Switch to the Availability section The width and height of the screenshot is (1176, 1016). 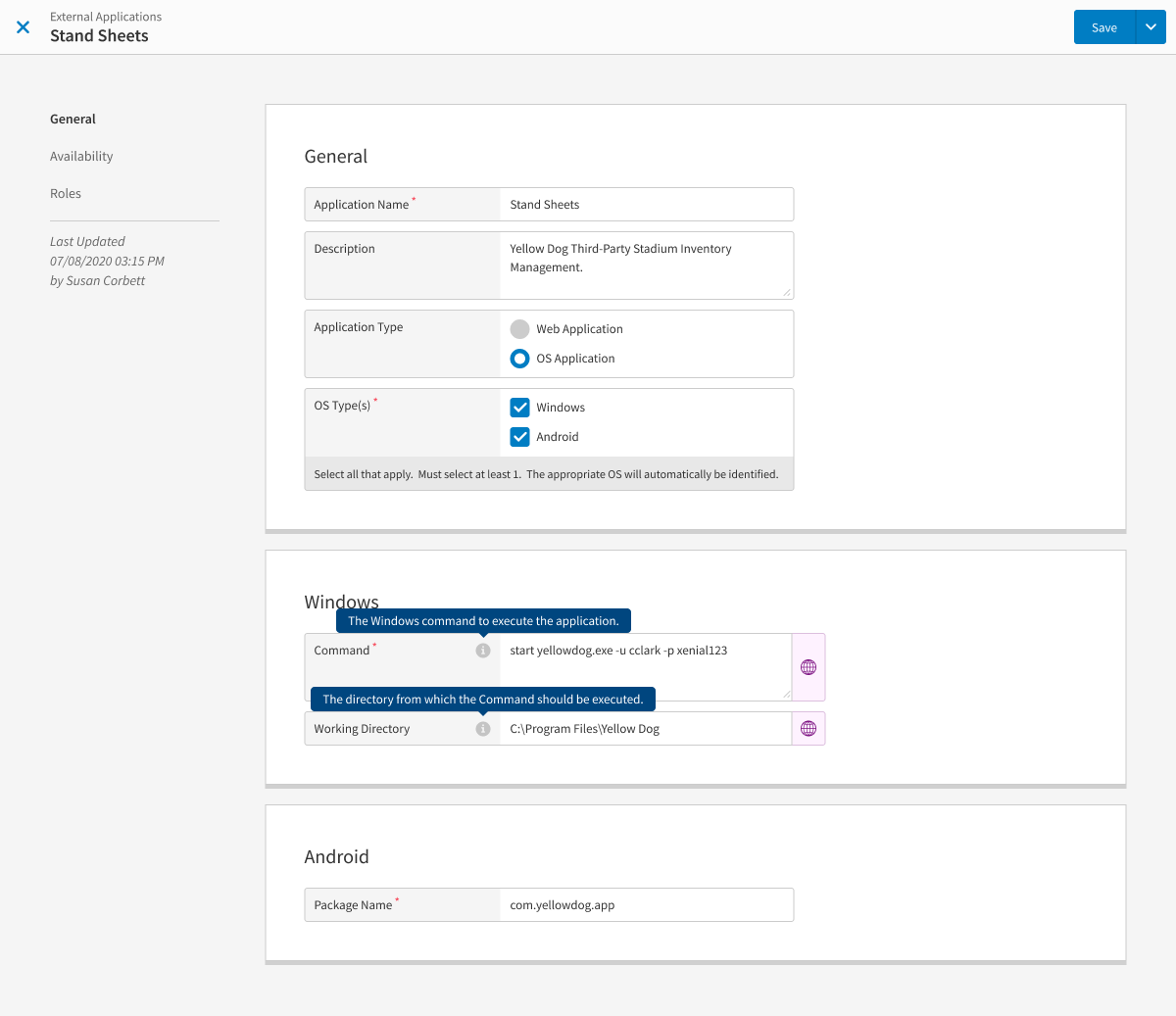pyautogui.click(x=81, y=156)
